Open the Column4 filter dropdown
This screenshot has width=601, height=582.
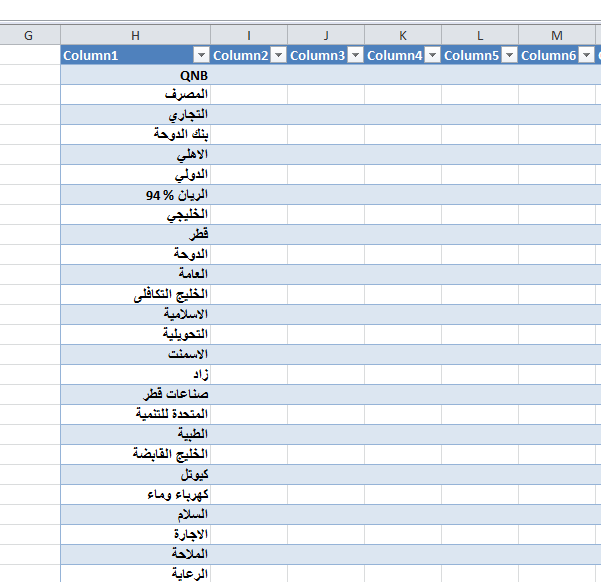[433, 55]
